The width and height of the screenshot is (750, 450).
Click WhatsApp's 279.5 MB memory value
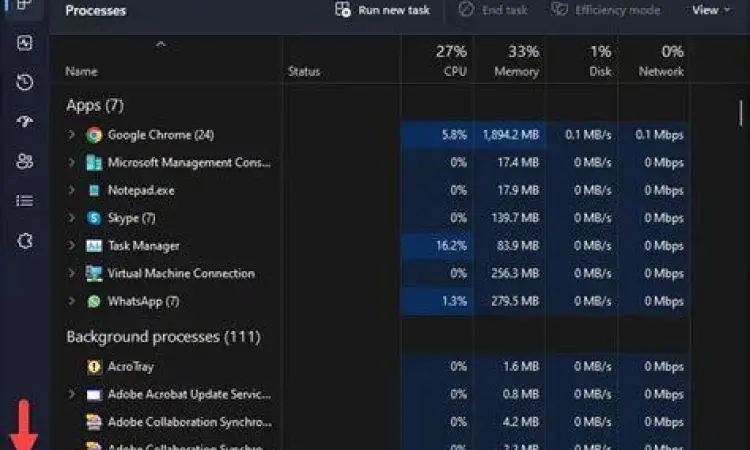515,301
